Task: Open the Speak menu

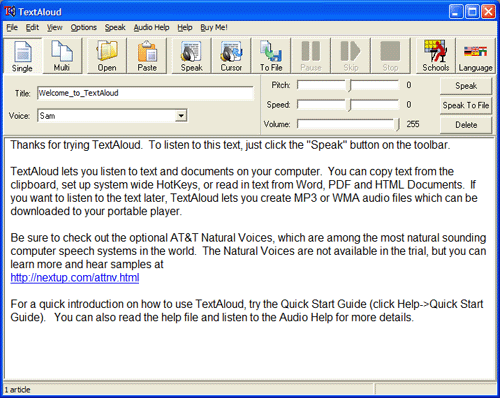Action: pyautogui.click(x=115, y=27)
